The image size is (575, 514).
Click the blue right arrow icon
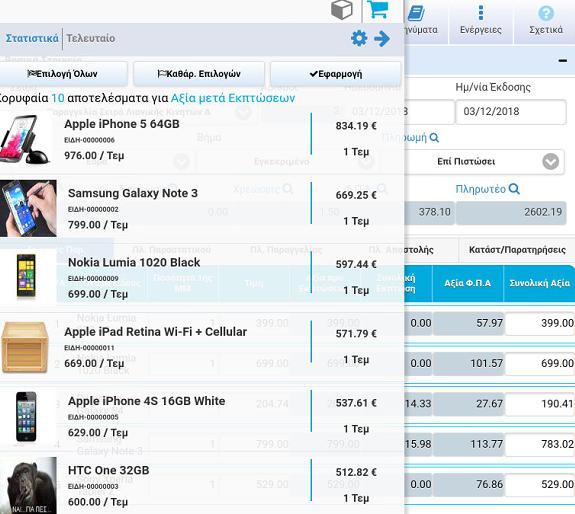382,38
